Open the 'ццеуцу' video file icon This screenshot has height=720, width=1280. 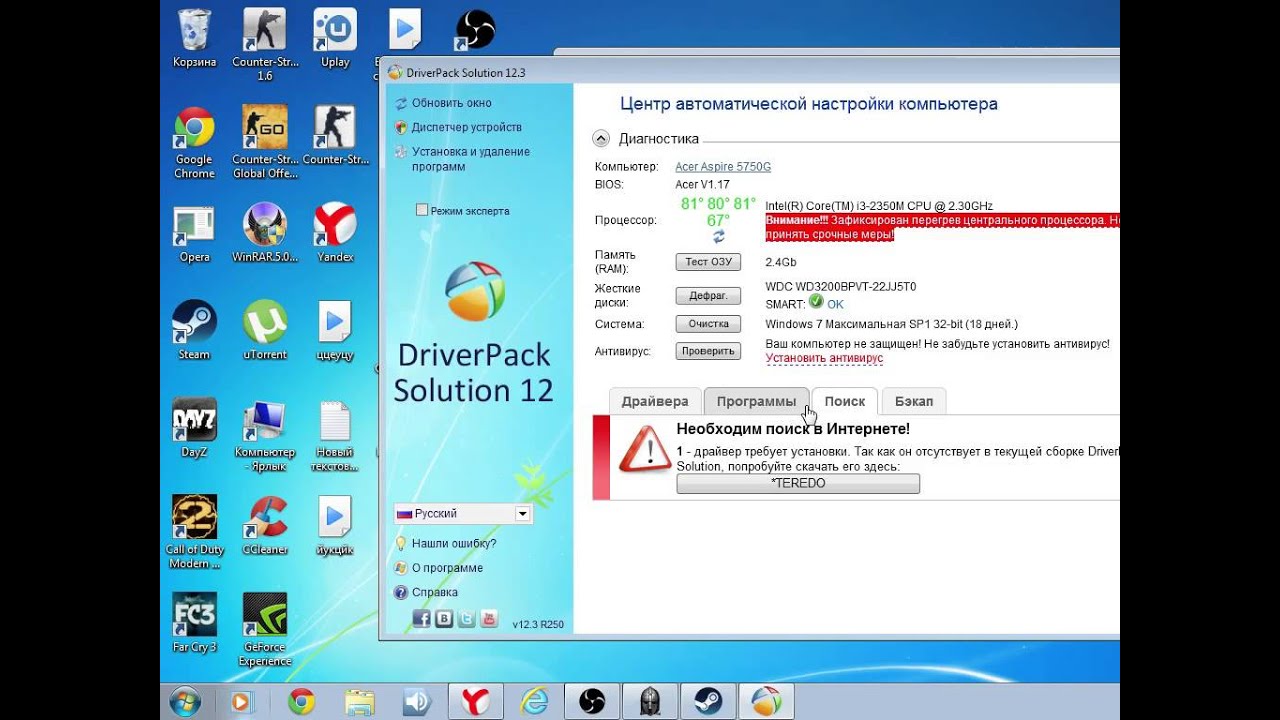pyautogui.click(x=335, y=331)
